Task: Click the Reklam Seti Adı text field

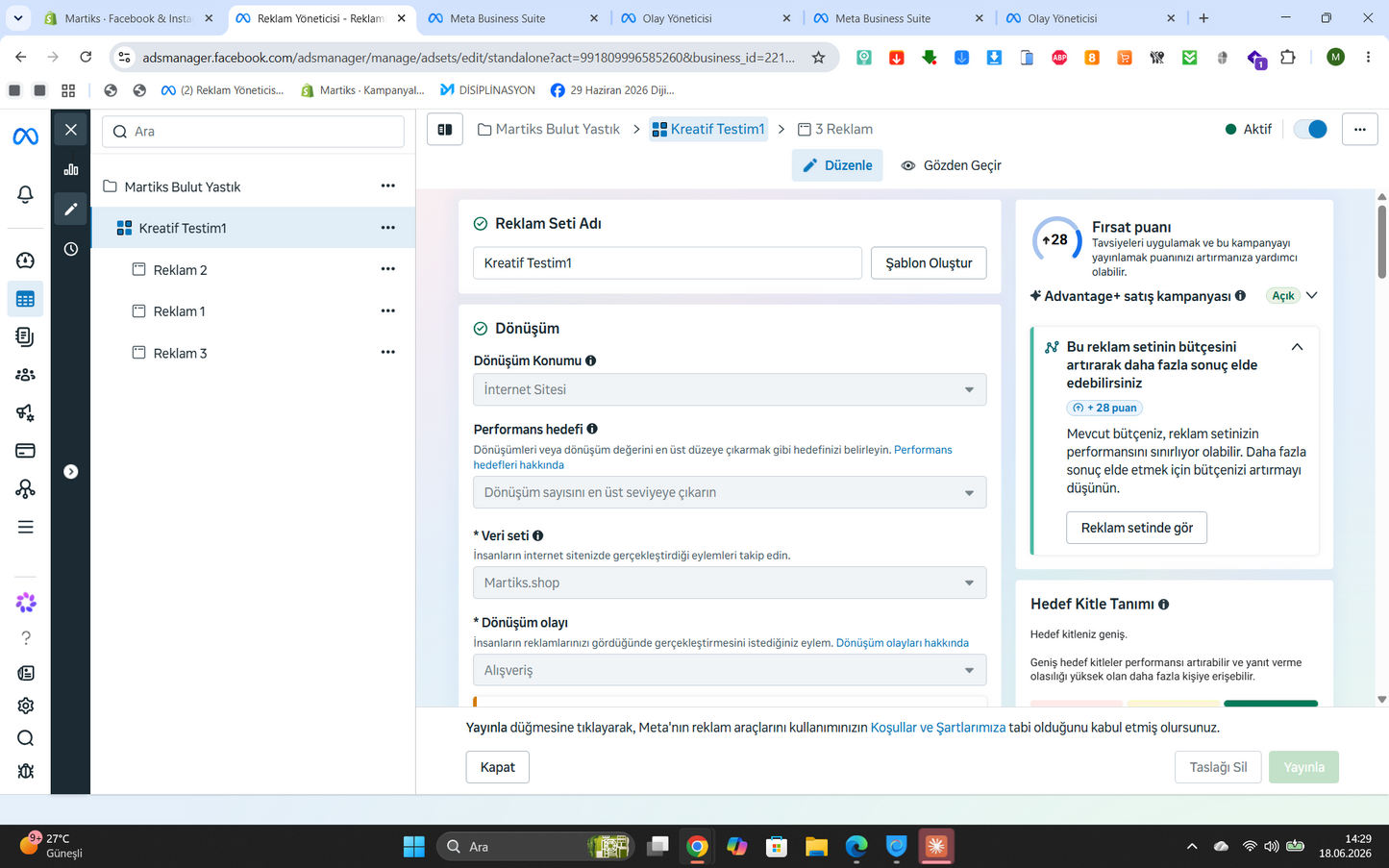Action: 667,262
